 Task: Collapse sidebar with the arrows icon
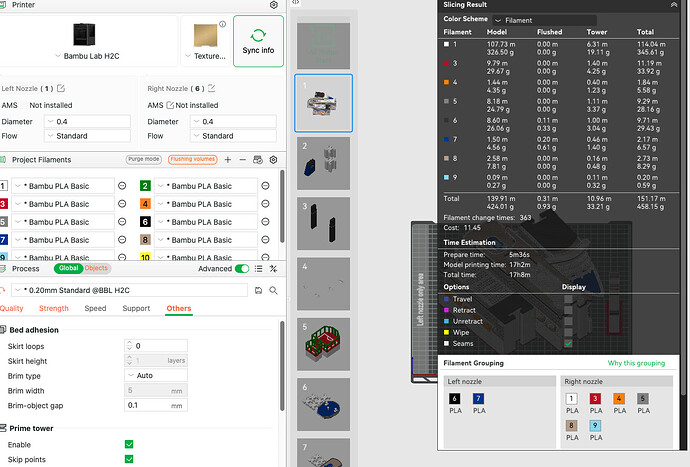point(296,2)
